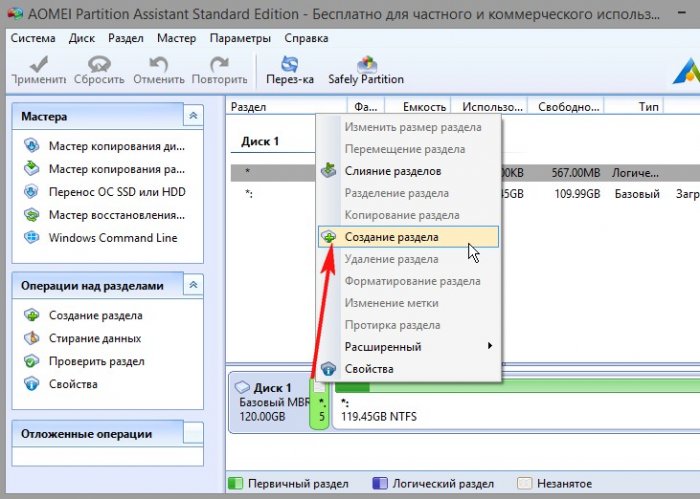
Task: Select the row showing 109.99GB free
Action: [x=465, y=194]
